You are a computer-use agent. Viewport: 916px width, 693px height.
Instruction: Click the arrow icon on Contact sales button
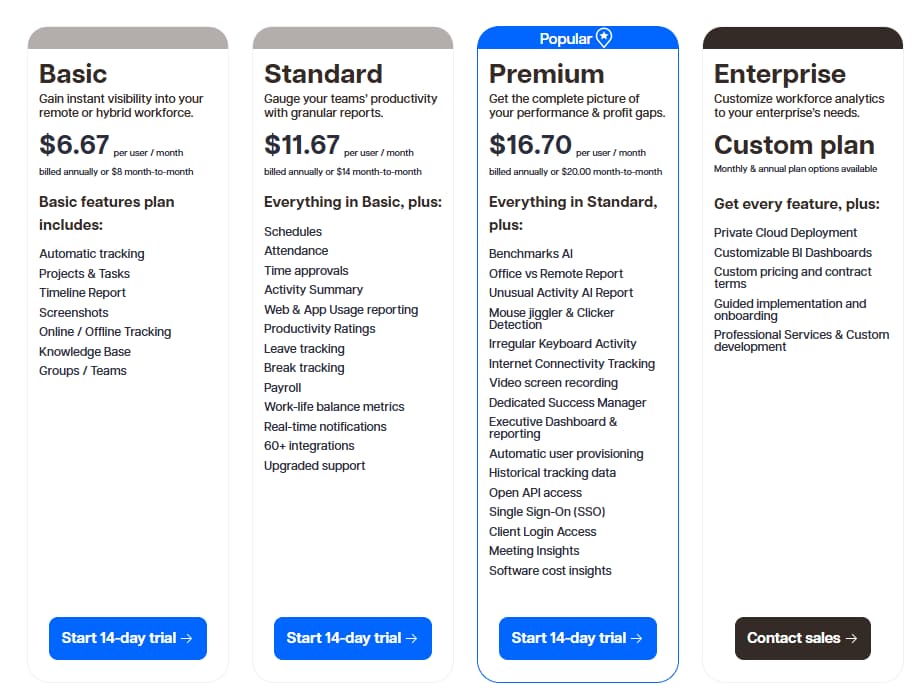tap(853, 638)
